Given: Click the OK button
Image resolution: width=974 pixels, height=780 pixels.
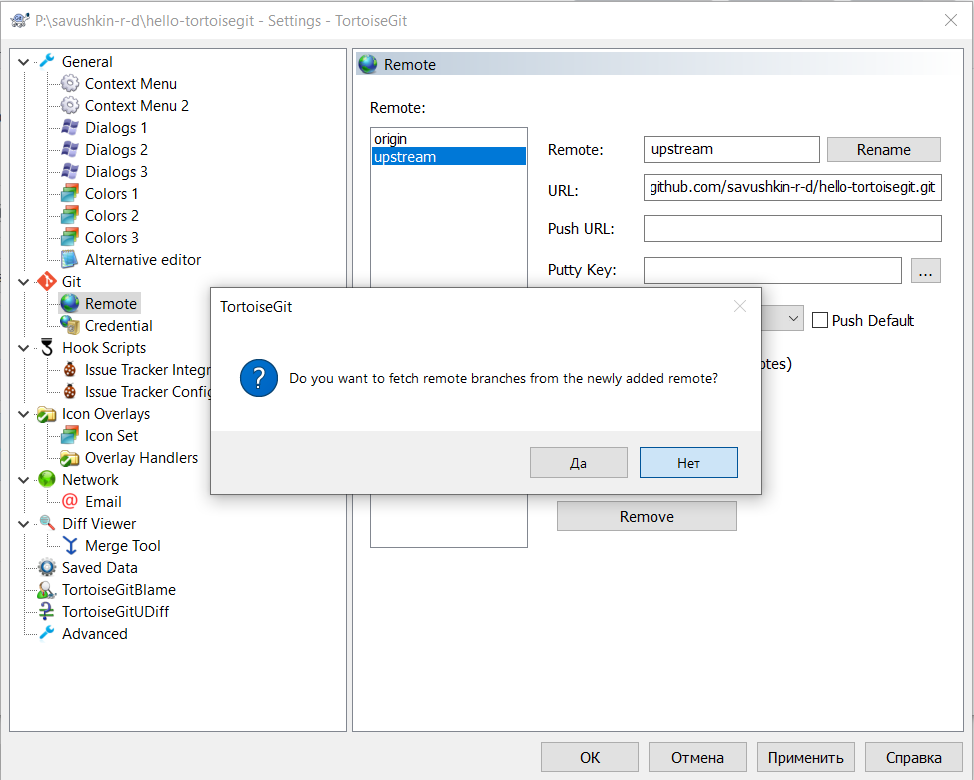Looking at the screenshot, I should [x=589, y=757].
